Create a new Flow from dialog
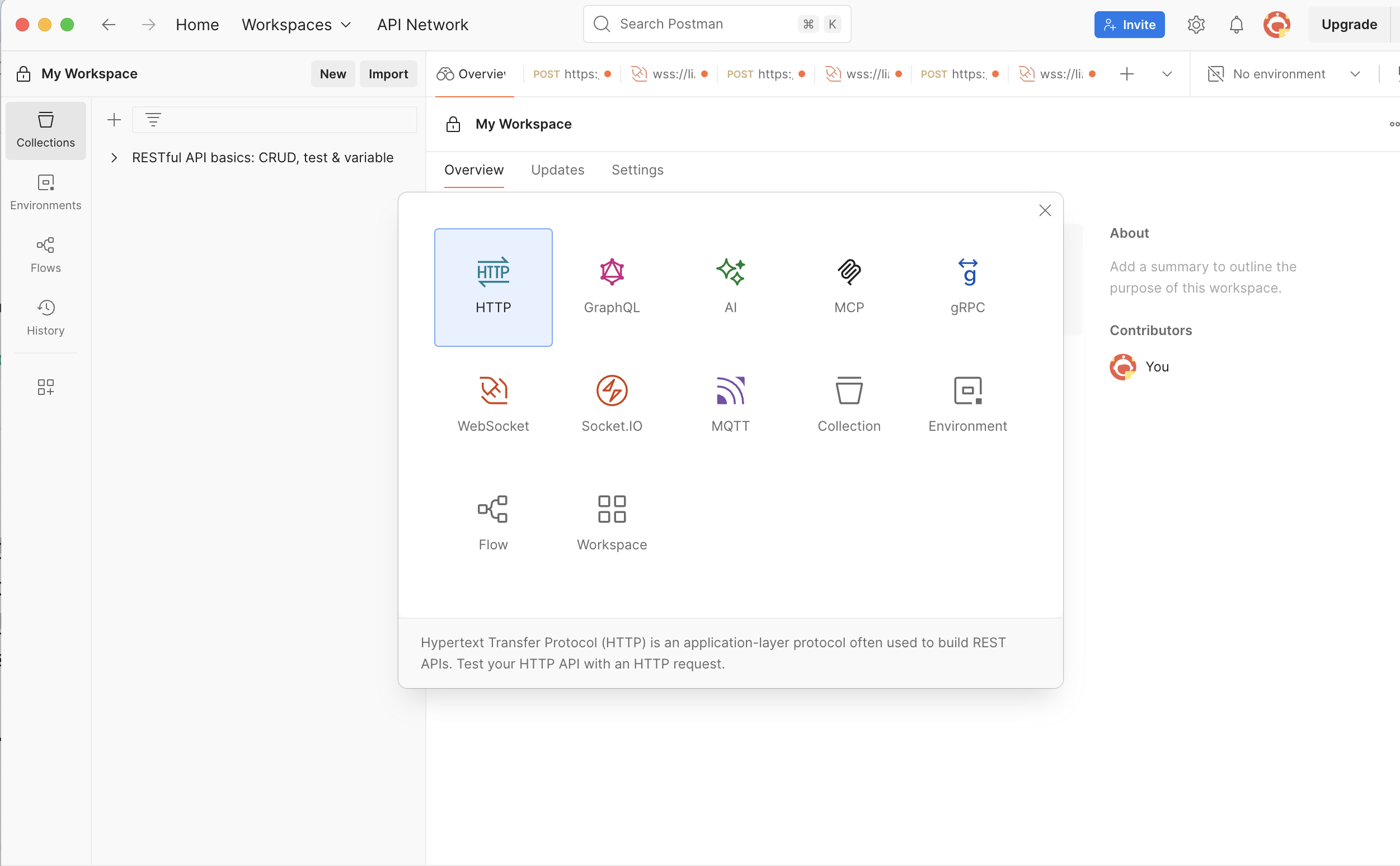This screenshot has height=866, width=1400. point(492,523)
